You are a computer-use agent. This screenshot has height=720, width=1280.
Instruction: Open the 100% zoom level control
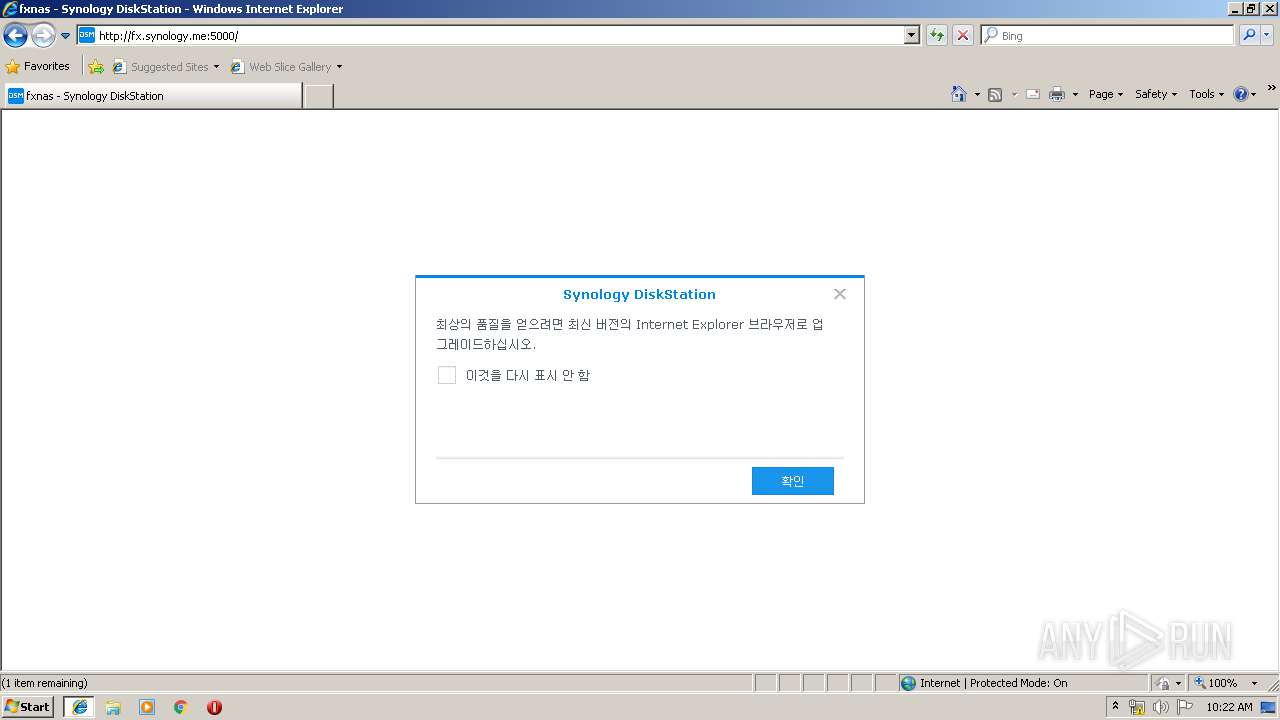(1216, 683)
